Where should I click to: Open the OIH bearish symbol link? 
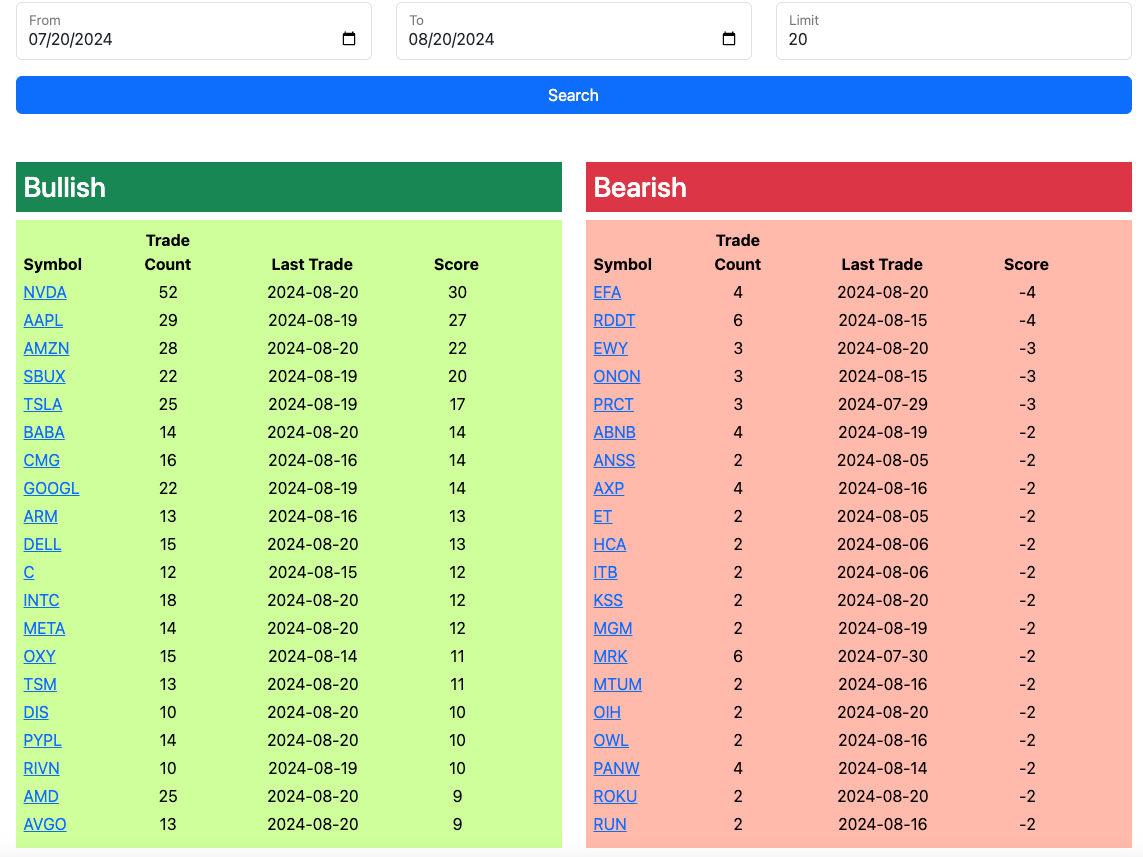[607, 713]
